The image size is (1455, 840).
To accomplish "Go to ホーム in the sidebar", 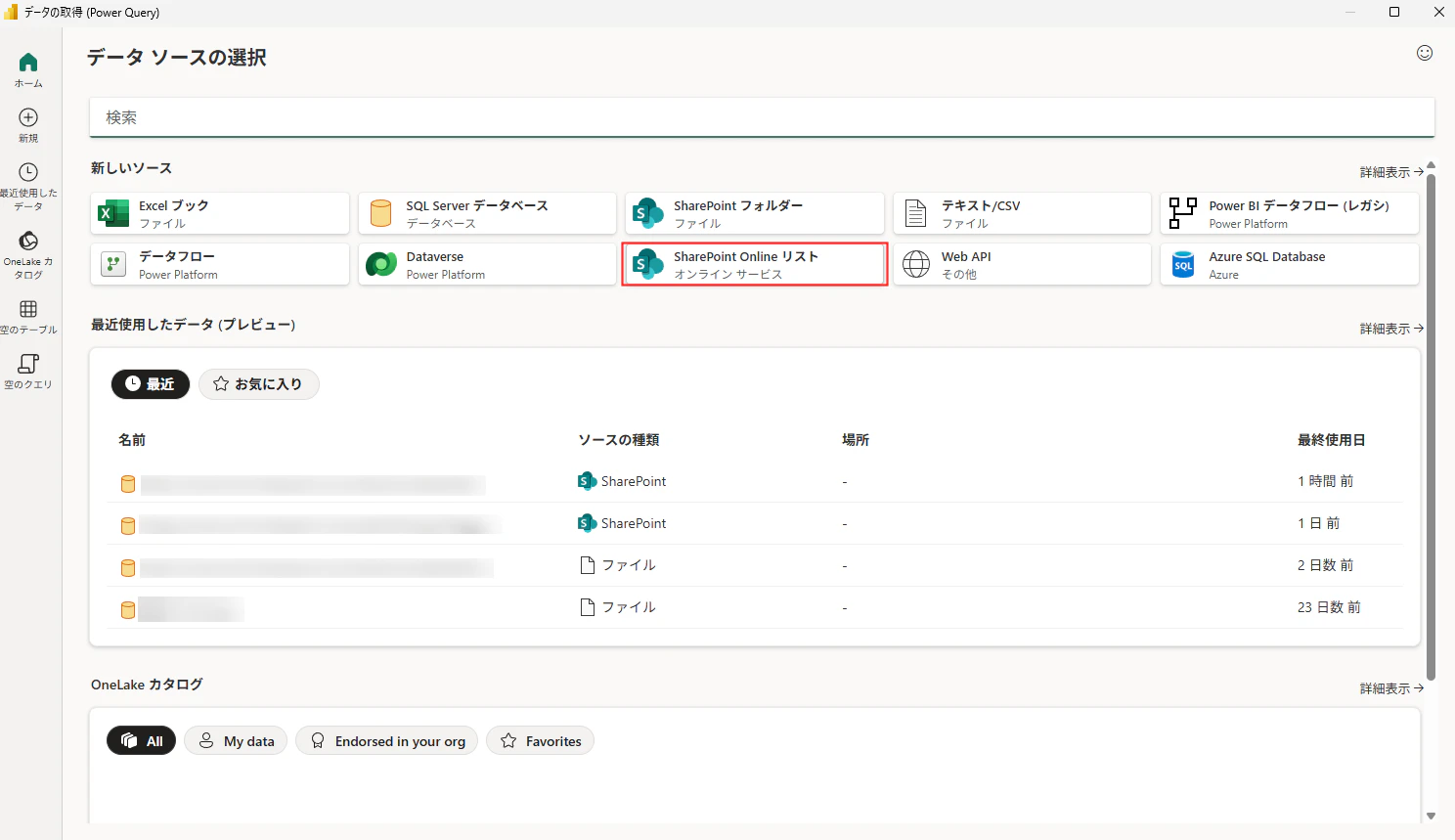I will pyautogui.click(x=28, y=70).
